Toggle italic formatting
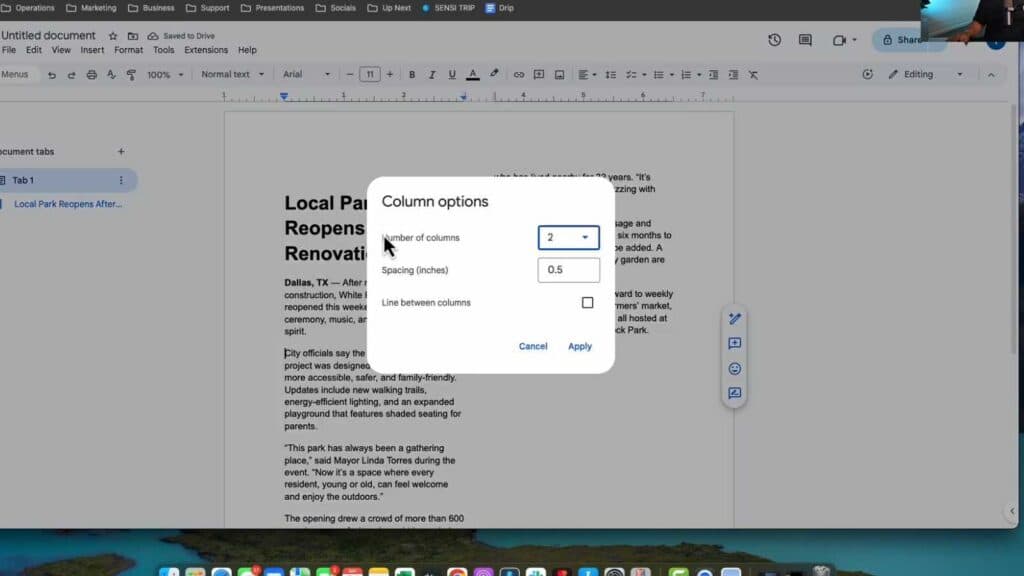Screen dimensions: 1024x576 coord(432,74)
